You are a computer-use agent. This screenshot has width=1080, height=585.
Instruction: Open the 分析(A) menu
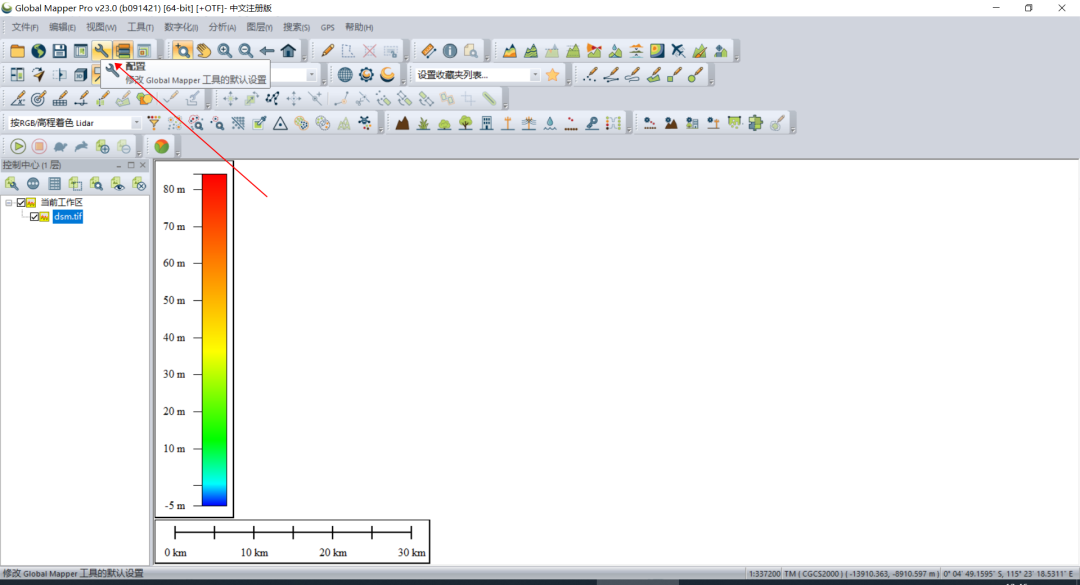222,27
